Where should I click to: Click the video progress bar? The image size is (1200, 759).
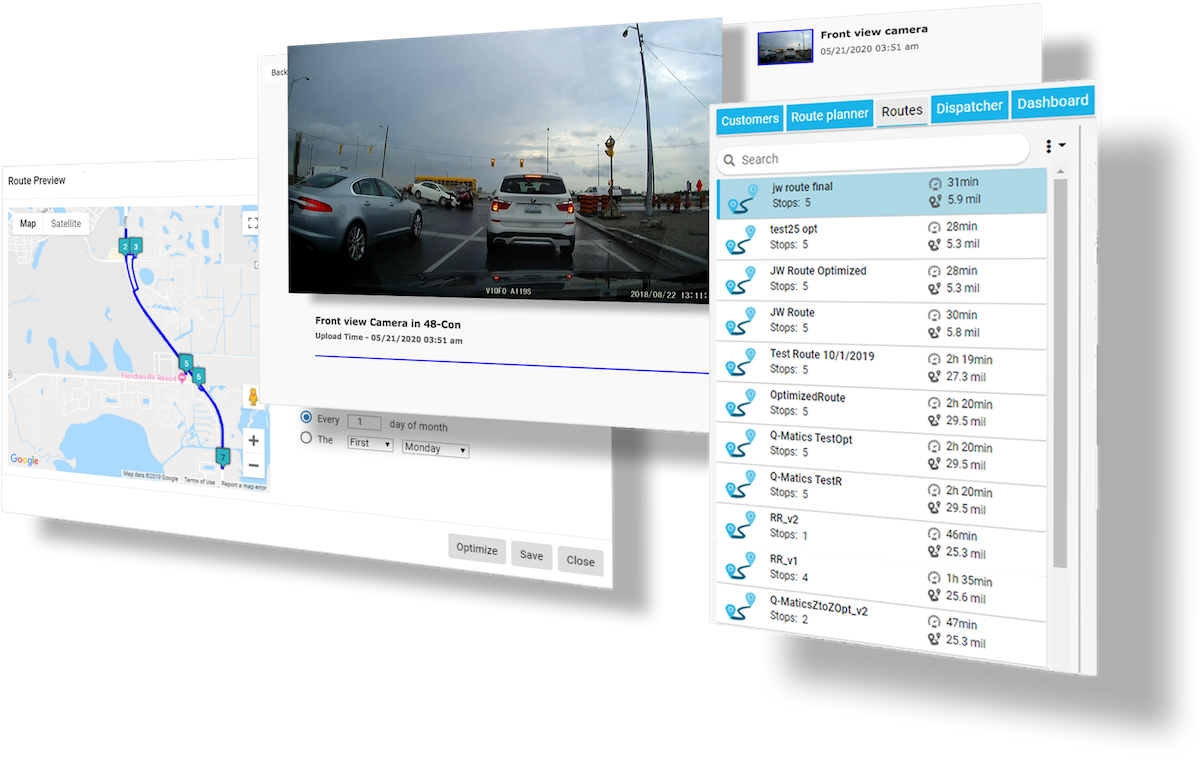click(x=512, y=364)
